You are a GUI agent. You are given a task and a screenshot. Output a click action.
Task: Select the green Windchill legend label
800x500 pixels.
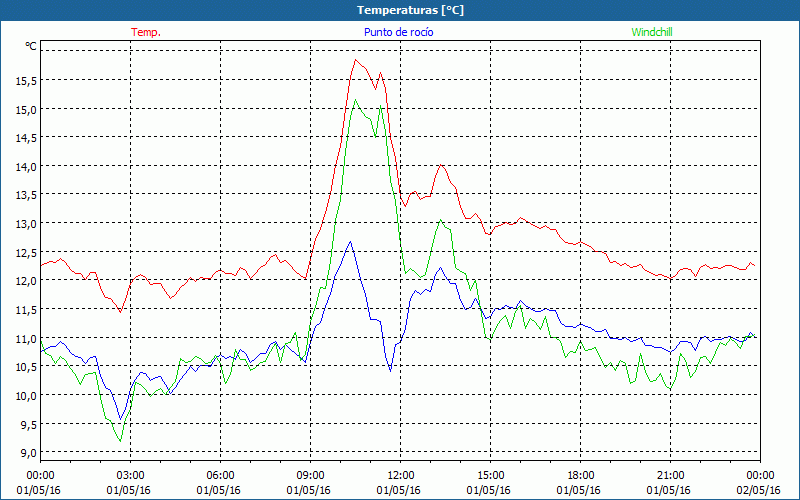coord(652,32)
